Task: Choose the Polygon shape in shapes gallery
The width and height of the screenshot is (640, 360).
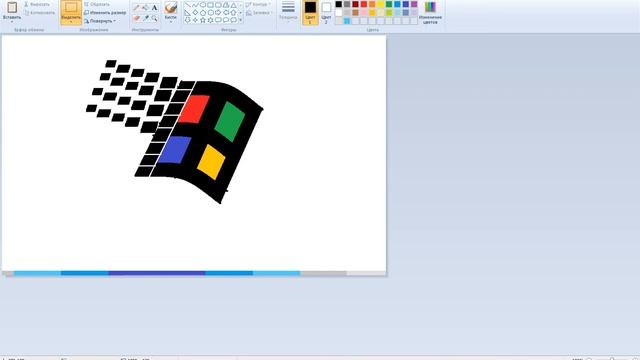Action: 226,5
